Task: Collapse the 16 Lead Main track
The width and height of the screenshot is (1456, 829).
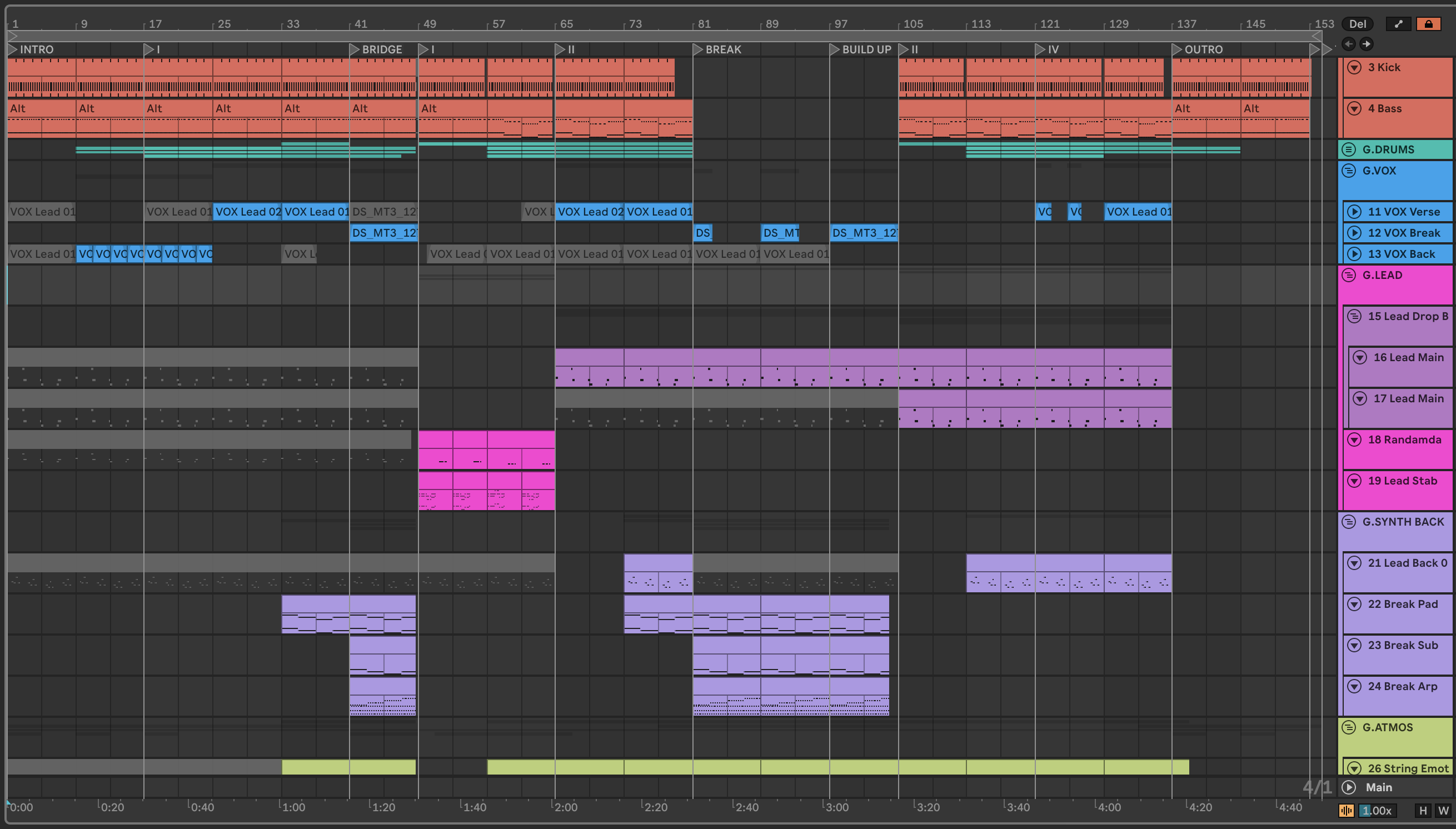Action: 1360,357
